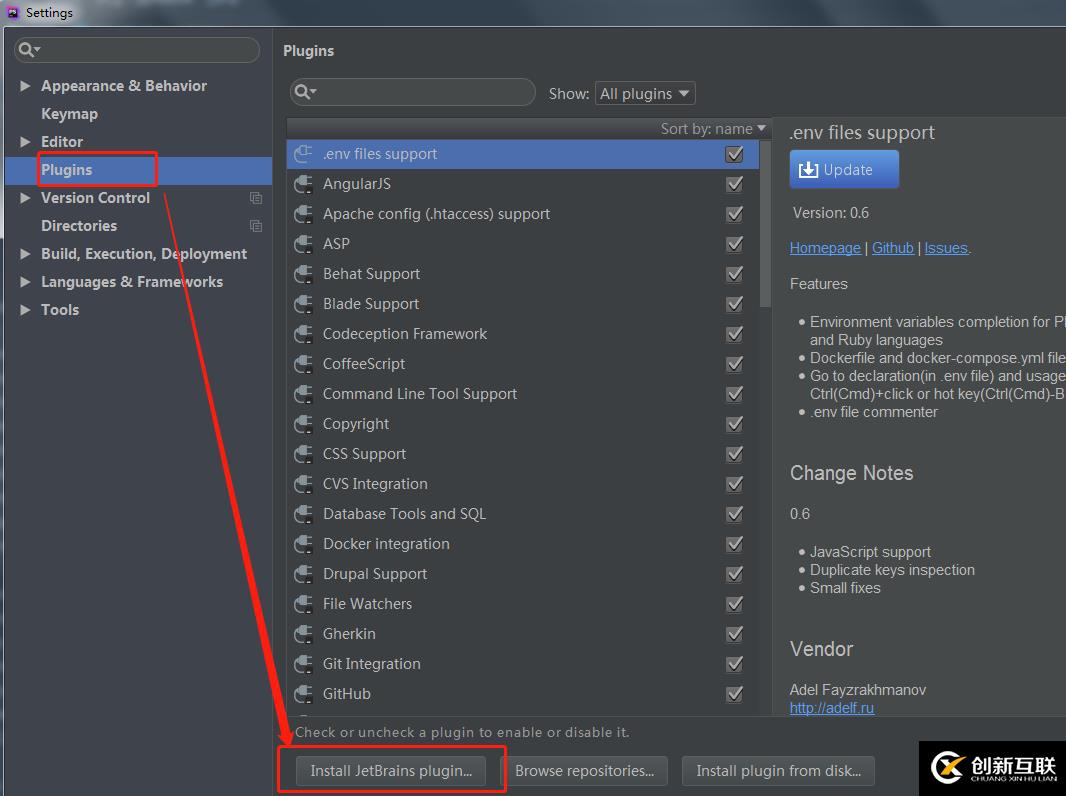Open the plugin Github link
Image resolution: width=1066 pixels, height=796 pixels.
point(893,248)
